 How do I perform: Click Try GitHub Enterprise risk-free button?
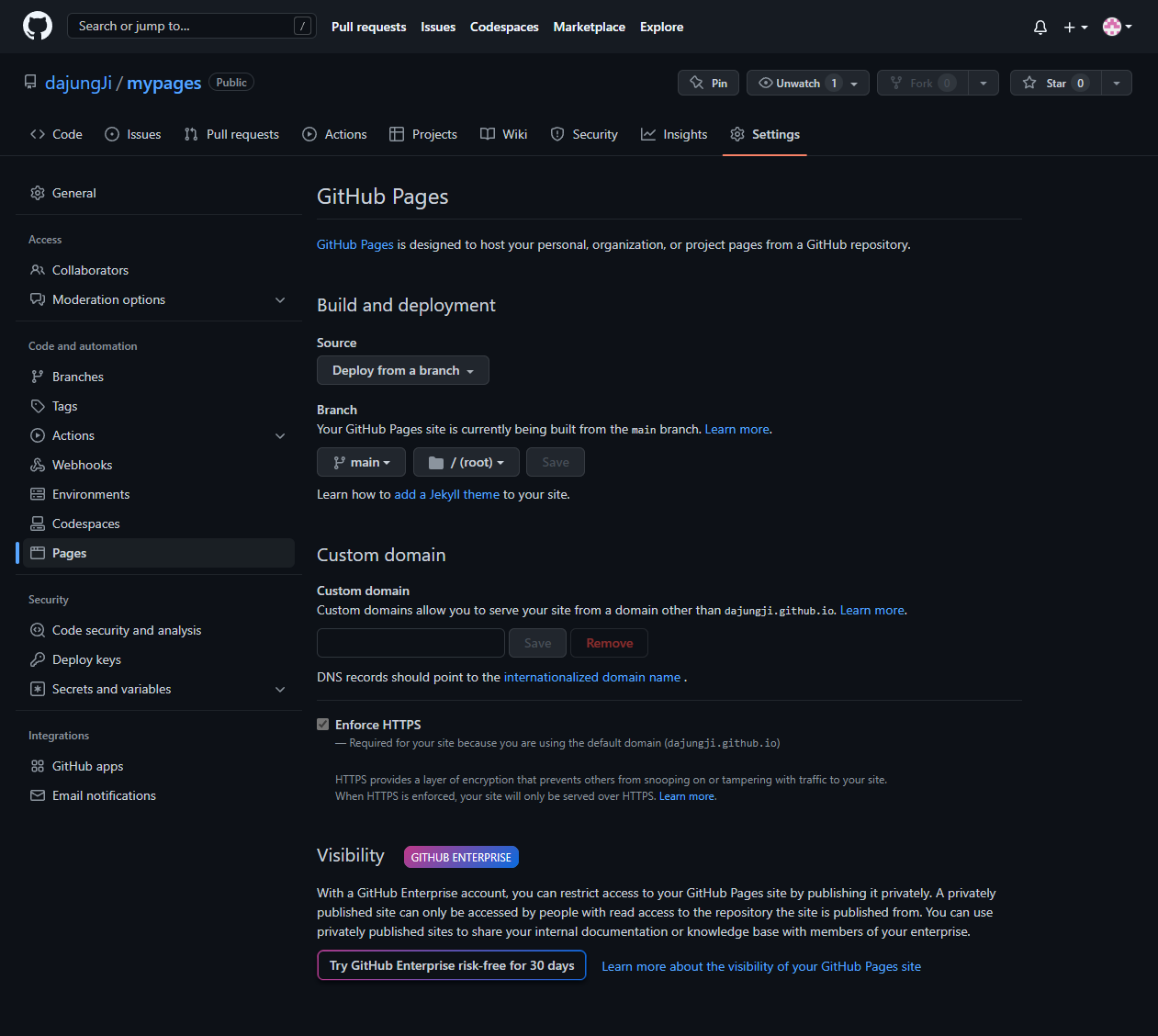tap(452, 965)
